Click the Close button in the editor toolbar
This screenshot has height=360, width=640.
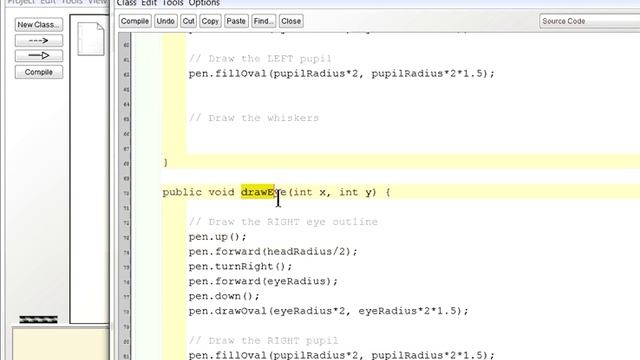(x=291, y=21)
